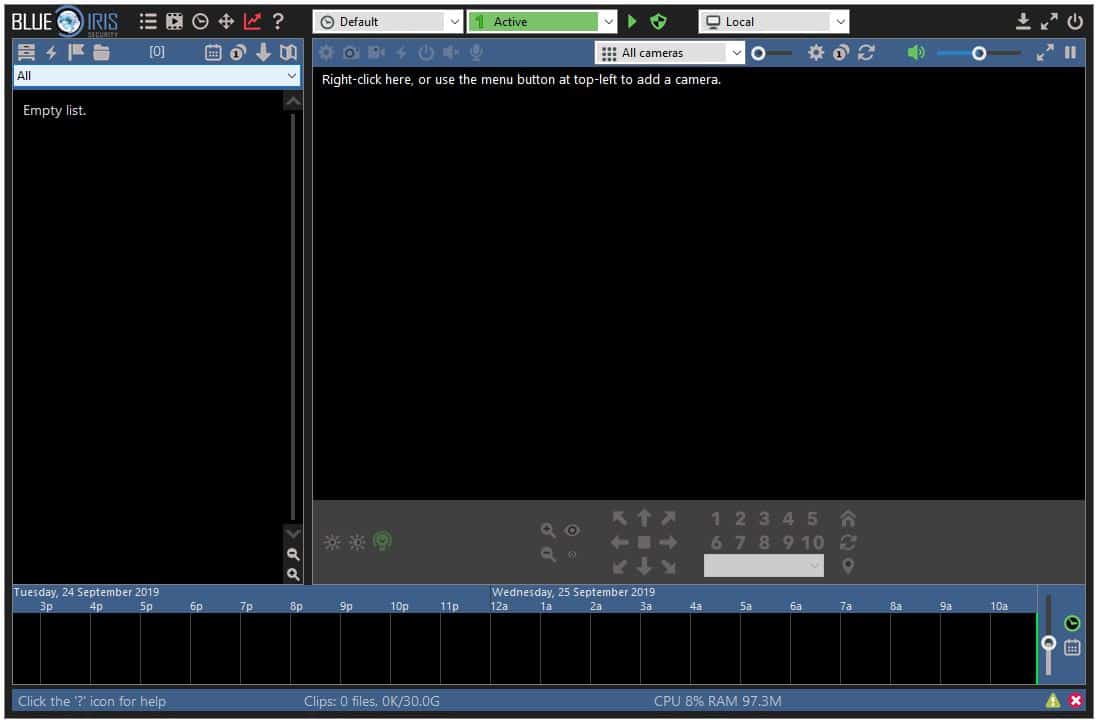Open help with the question mark icon

tap(278, 21)
